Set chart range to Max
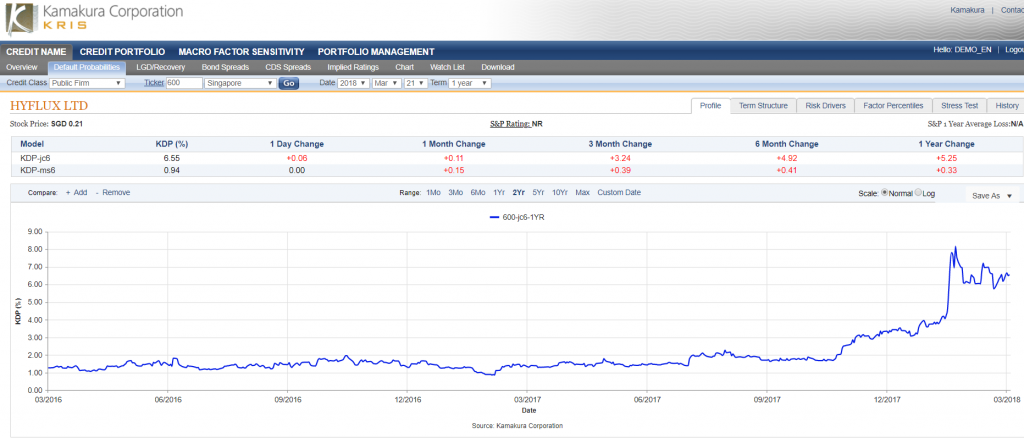 [583, 193]
